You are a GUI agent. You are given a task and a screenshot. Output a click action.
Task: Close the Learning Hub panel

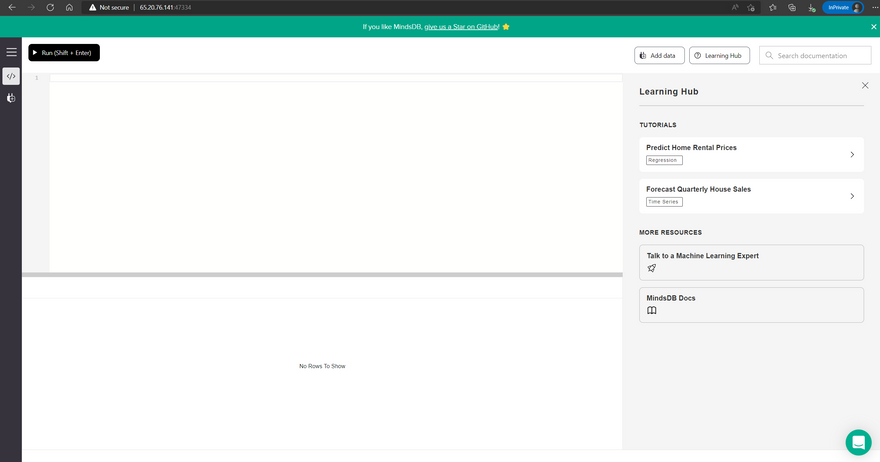(x=865, y=86)
